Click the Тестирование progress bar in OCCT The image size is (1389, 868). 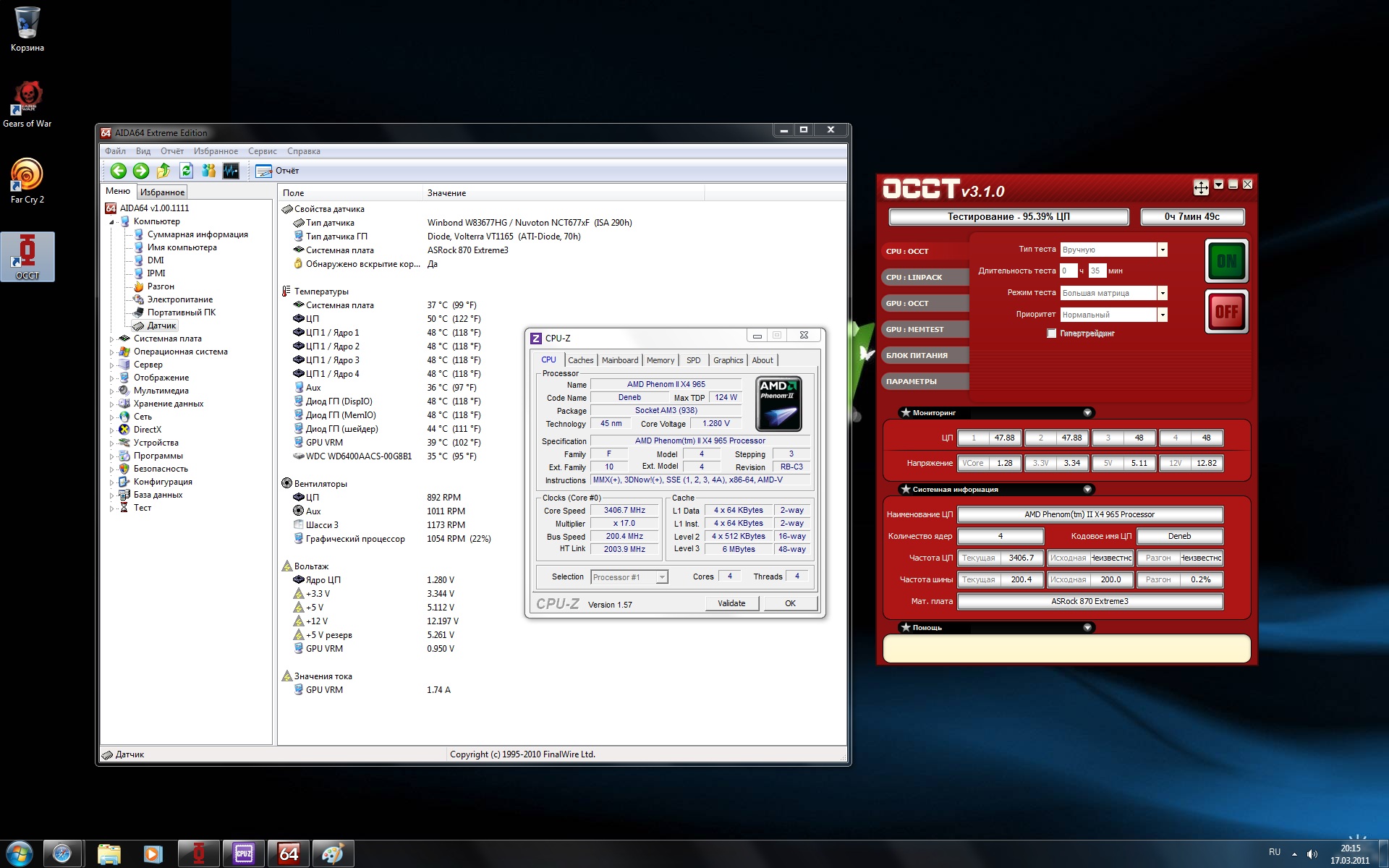click(1008, 216)
